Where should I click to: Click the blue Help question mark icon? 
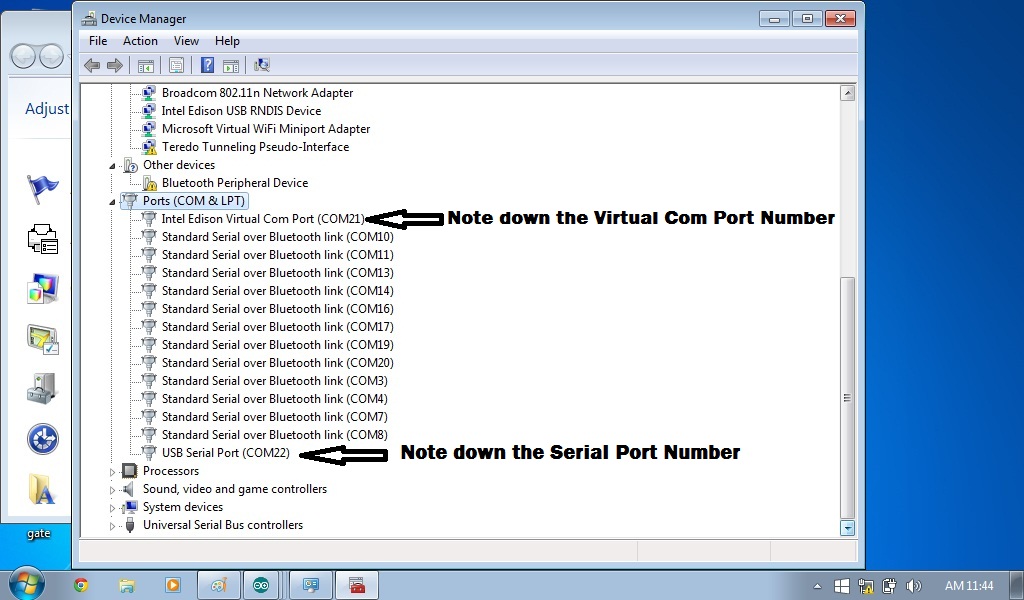point(207,65)
